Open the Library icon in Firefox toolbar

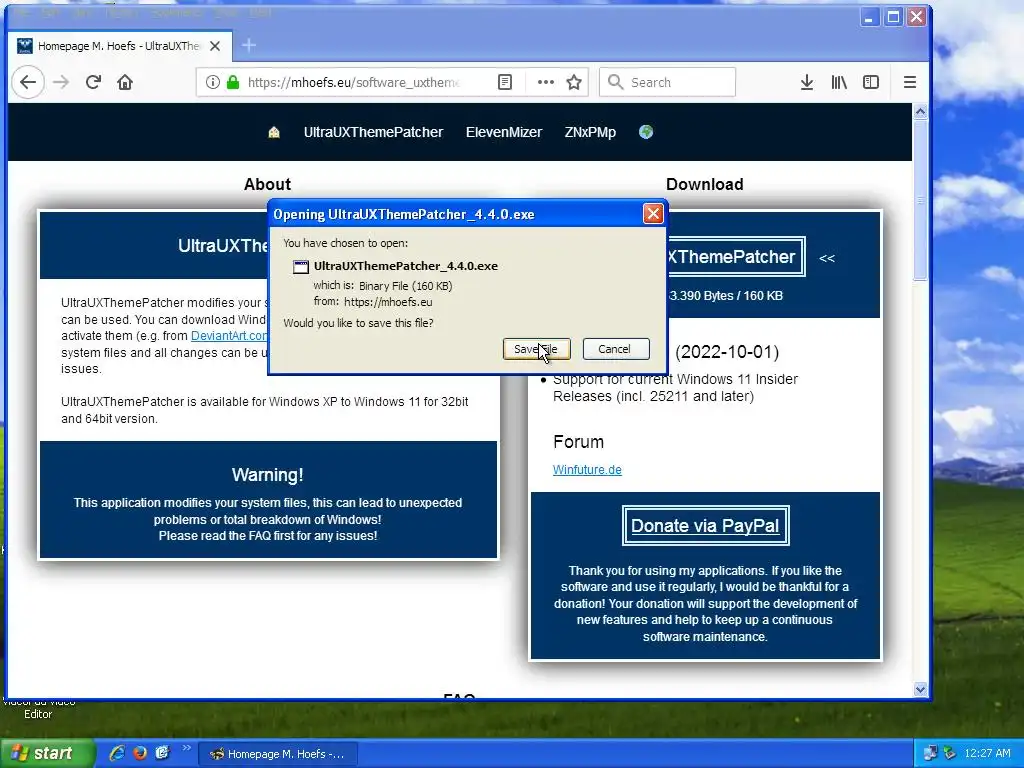point(839,82)
